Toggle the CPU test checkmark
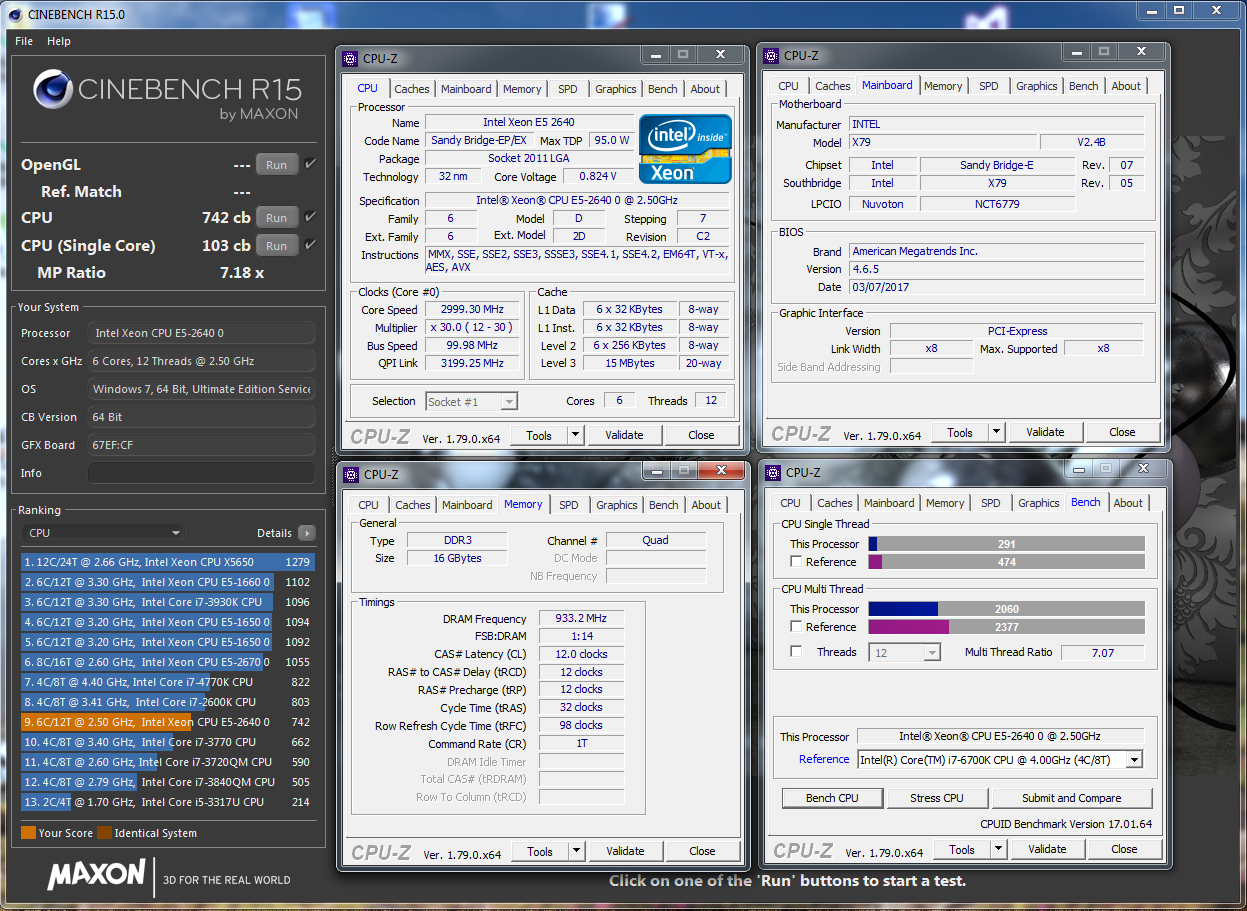Screen dimensions: 1247x911 coord(310,217)
